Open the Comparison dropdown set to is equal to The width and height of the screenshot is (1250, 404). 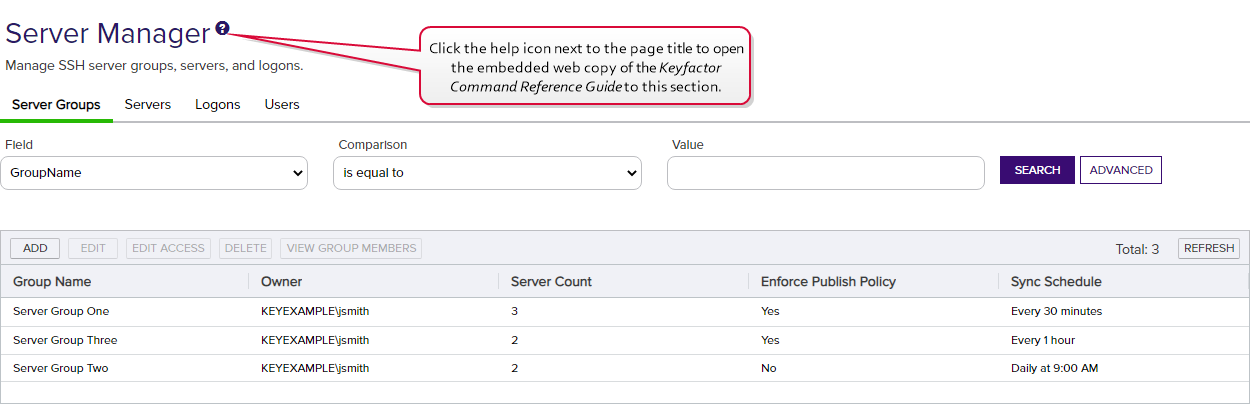click(x=487, y=173)
